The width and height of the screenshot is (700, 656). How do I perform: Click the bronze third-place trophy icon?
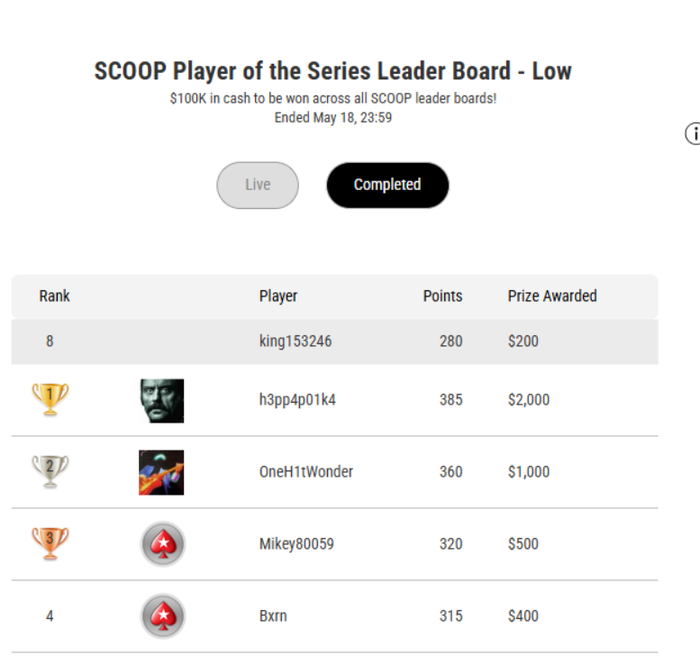(50, 543)
